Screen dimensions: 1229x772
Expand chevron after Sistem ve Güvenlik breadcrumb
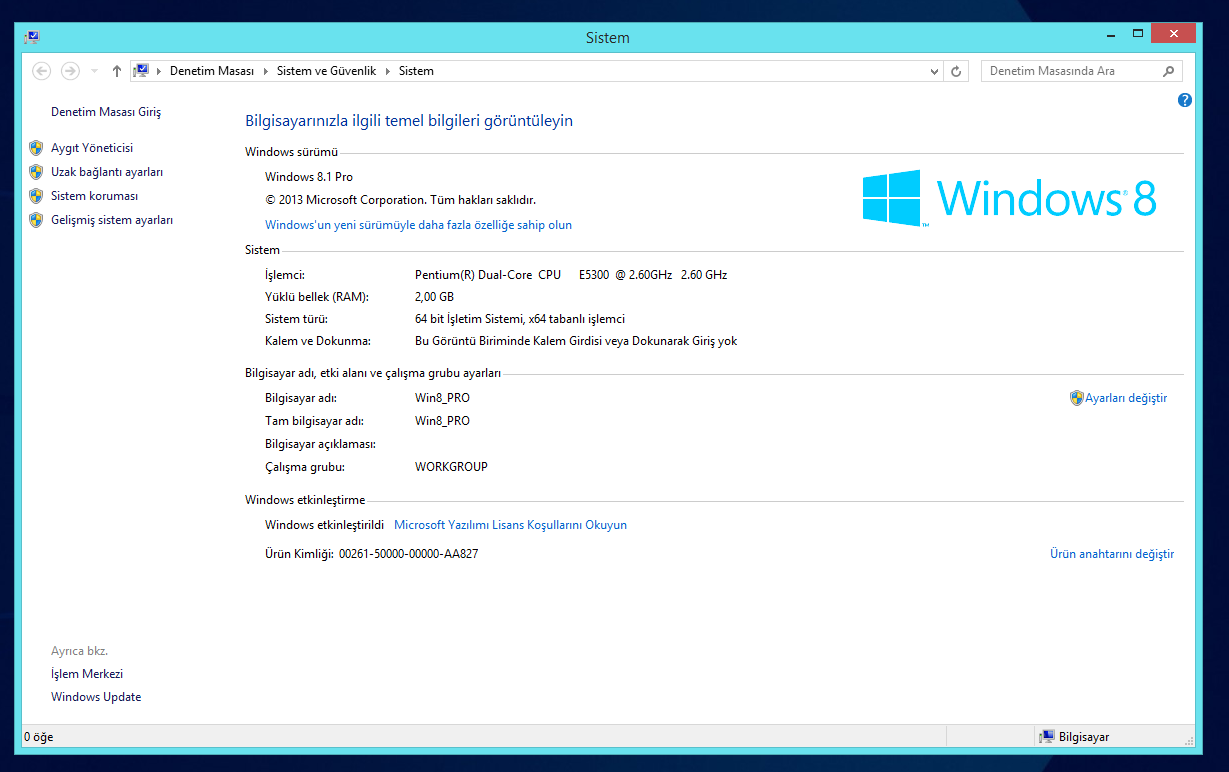387,71
